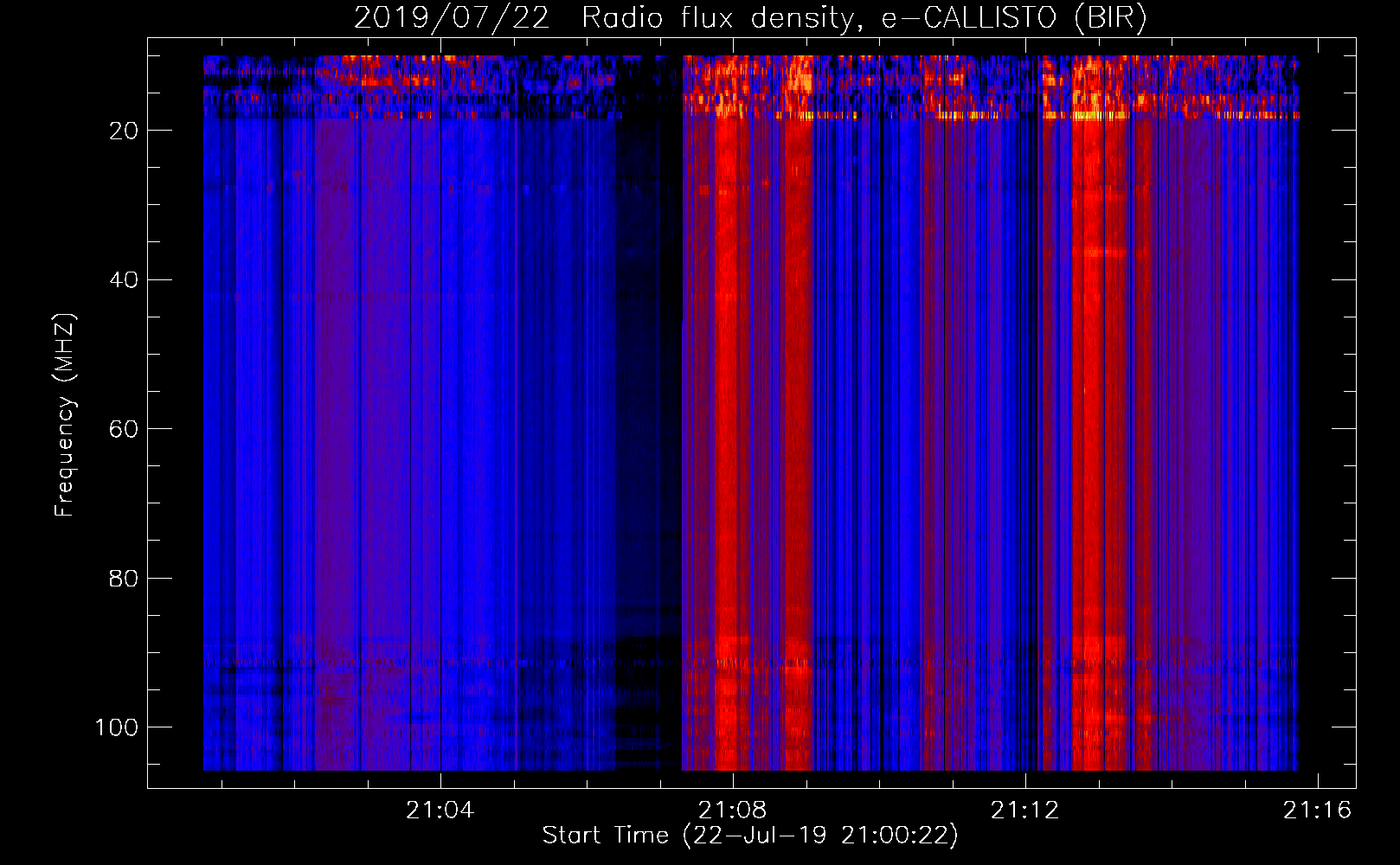Click the '100' frequency tick label
The width and height of the screenshot is (1400, 865).
[117, 728]
